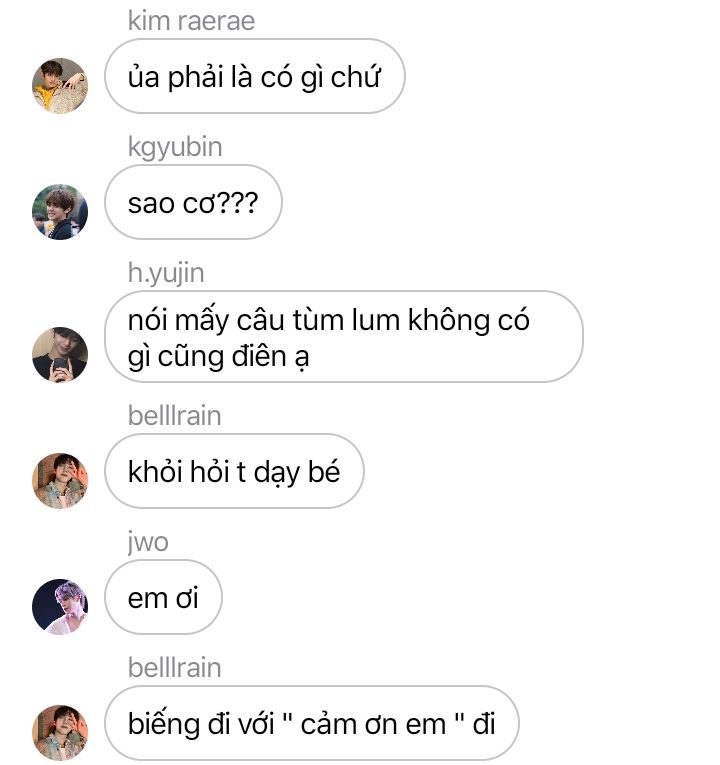The width and height of the screenshot is (720, 765).
Task: Click the username 'kim raerae'
Action: coord(191,21)
